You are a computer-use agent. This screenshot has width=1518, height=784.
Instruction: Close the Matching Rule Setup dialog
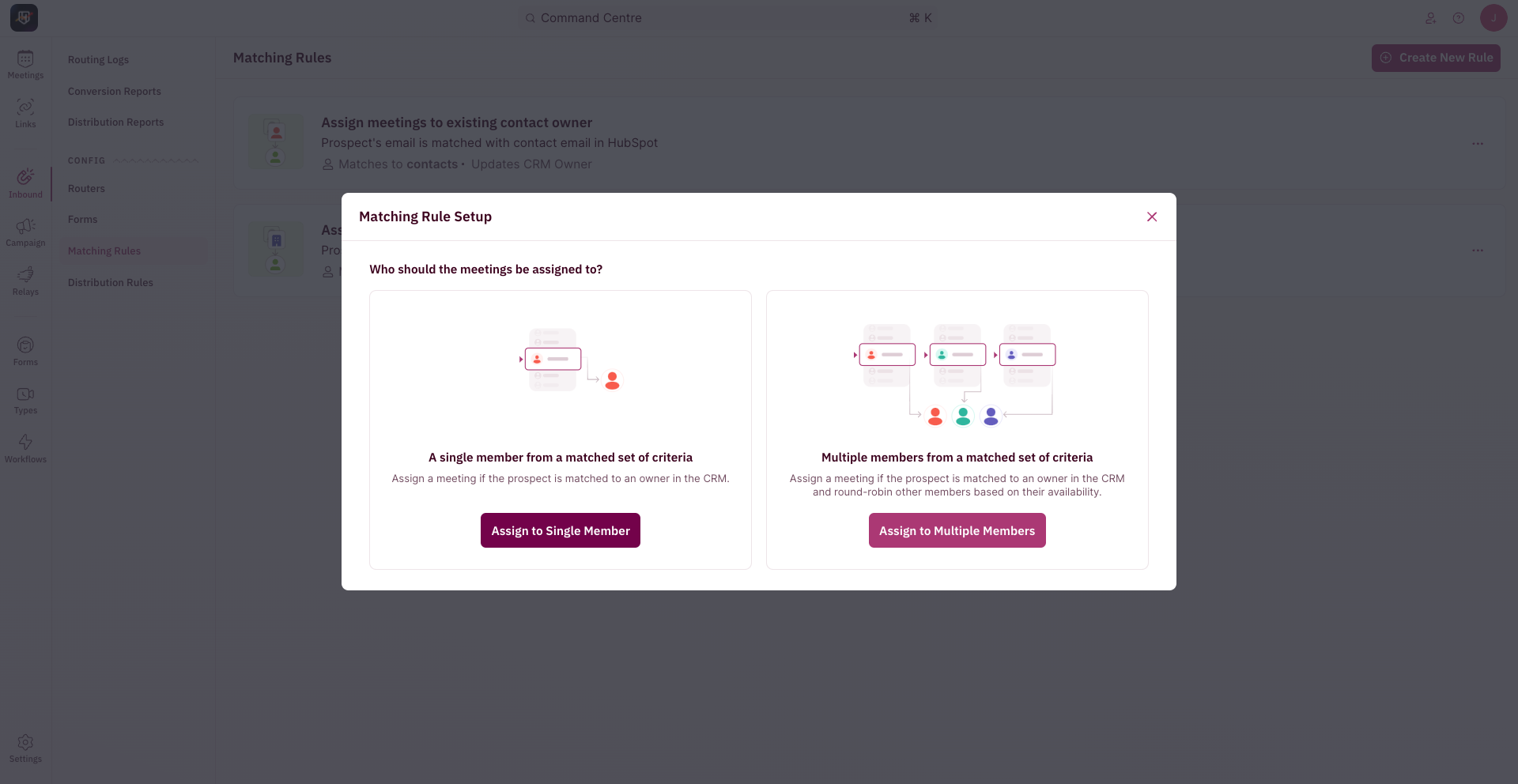(1152, 217)
